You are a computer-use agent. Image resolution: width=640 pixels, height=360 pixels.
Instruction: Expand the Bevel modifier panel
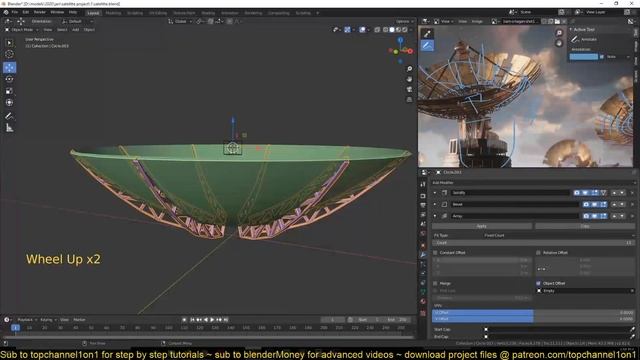[x=435, y=204]
